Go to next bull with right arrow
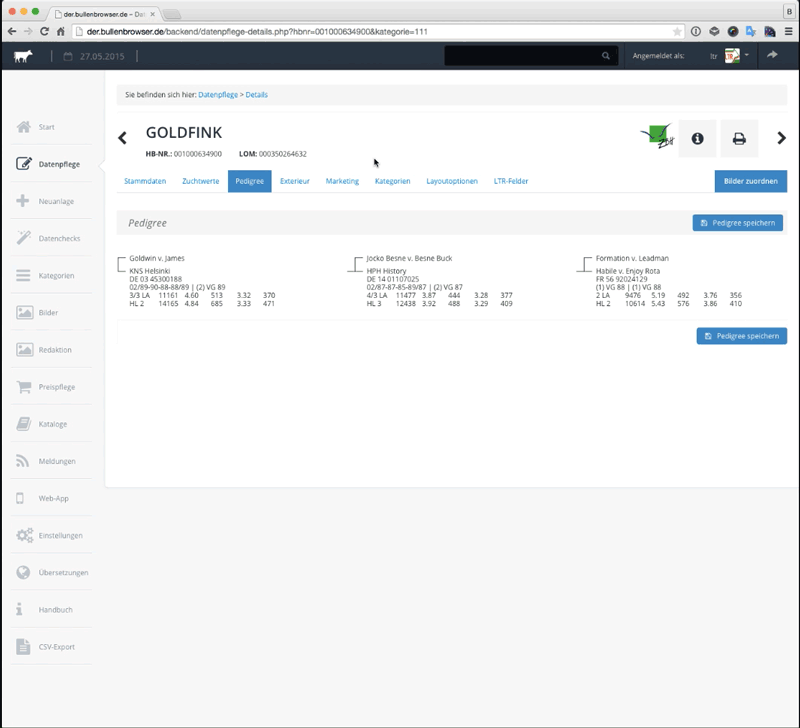 click(x=781, y=138)
